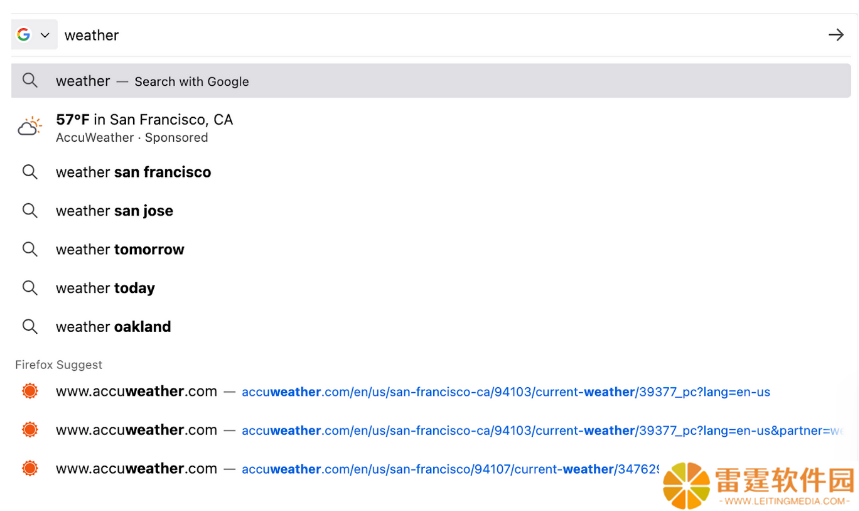Screen dimensions: 859x511
Task: Choose the "weather tomorrow" suggestion
Action: point(431,249)
